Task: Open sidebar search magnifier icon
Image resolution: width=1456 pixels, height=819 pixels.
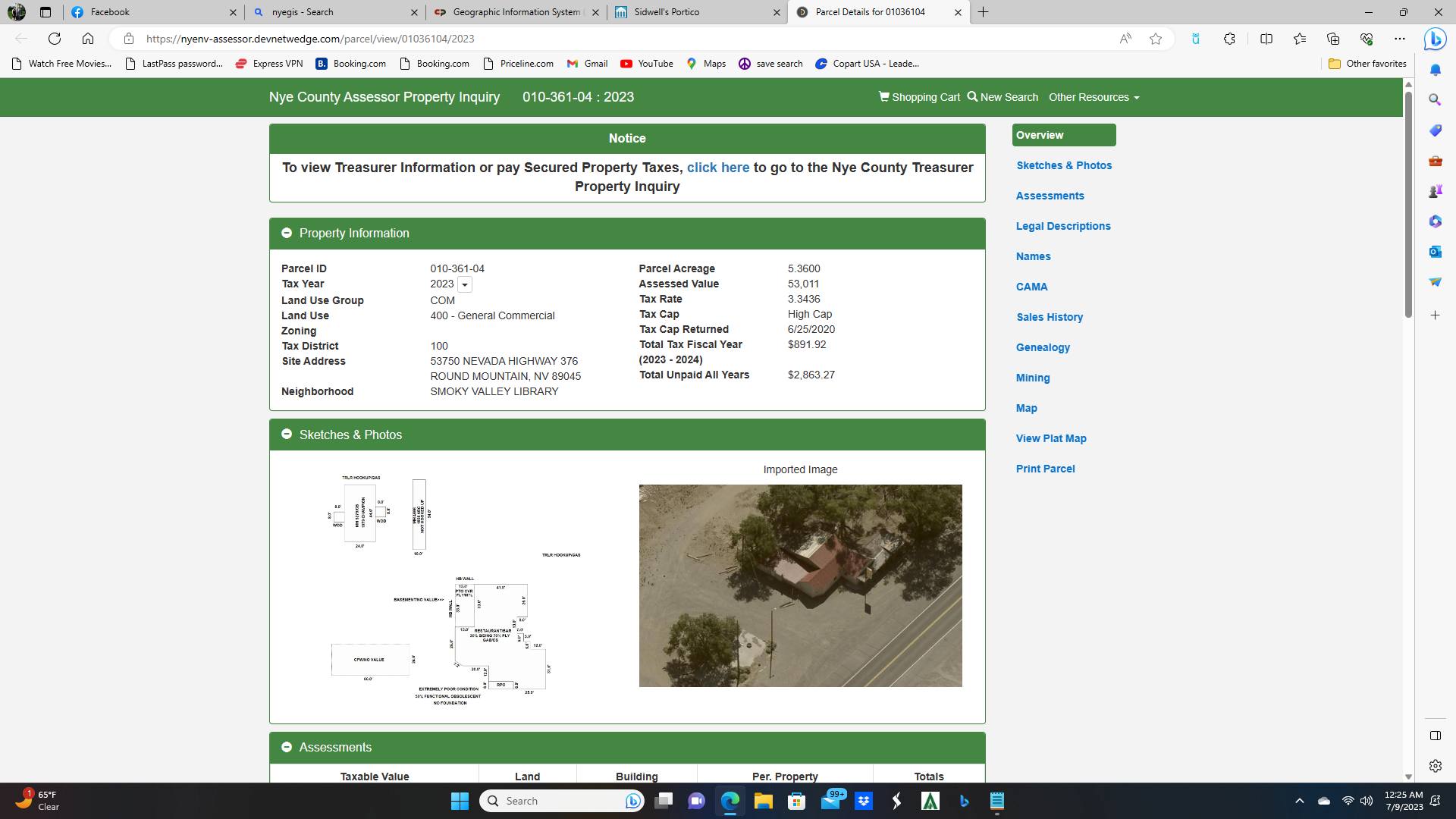Action: pyautogui.click(x=1435, y=100)
